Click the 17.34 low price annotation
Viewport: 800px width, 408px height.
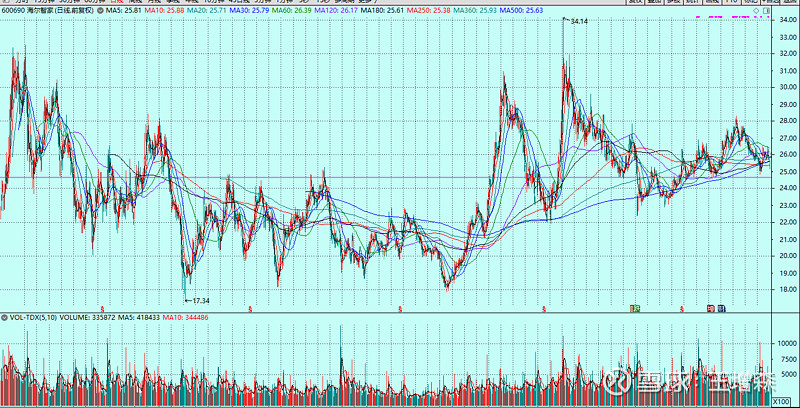coord(200,300)
